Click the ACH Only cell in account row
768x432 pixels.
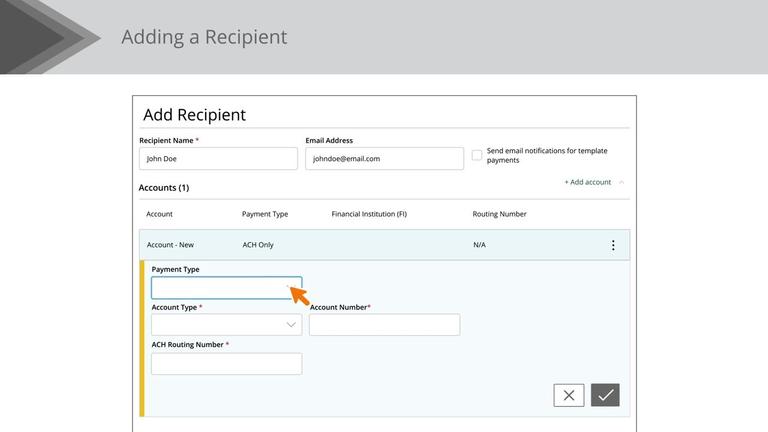click(258, 245)
